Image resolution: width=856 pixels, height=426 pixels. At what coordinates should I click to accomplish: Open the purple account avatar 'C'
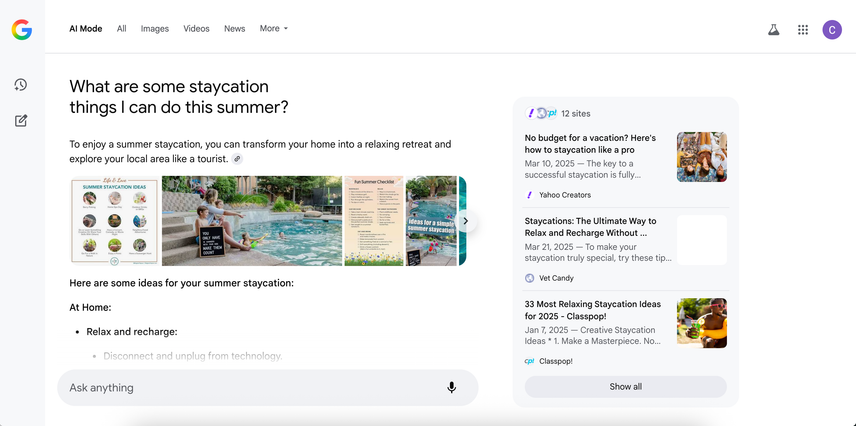(832, 29)
